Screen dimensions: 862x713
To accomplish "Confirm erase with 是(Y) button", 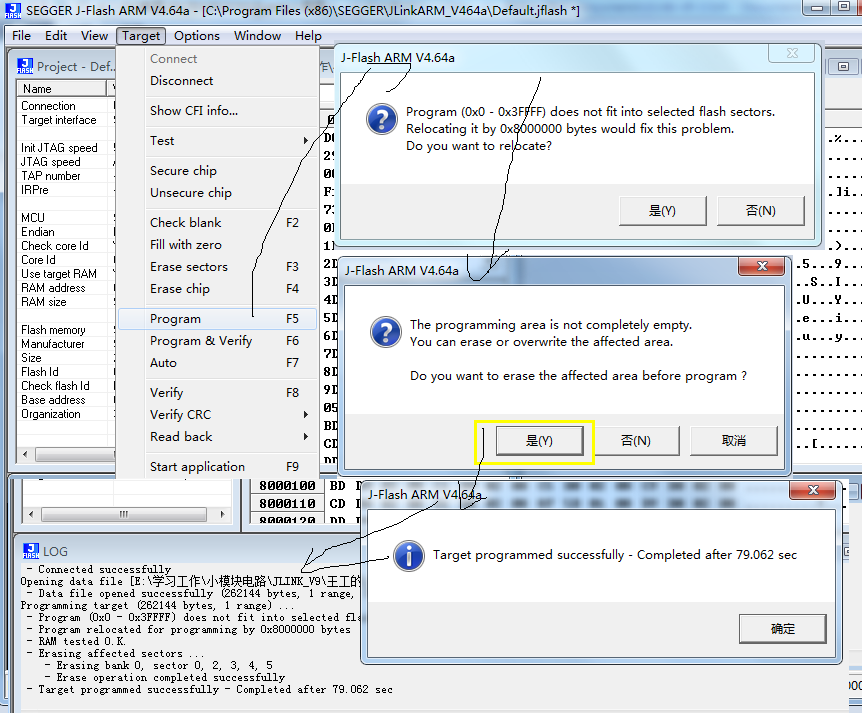I will (x=539, y=440).
